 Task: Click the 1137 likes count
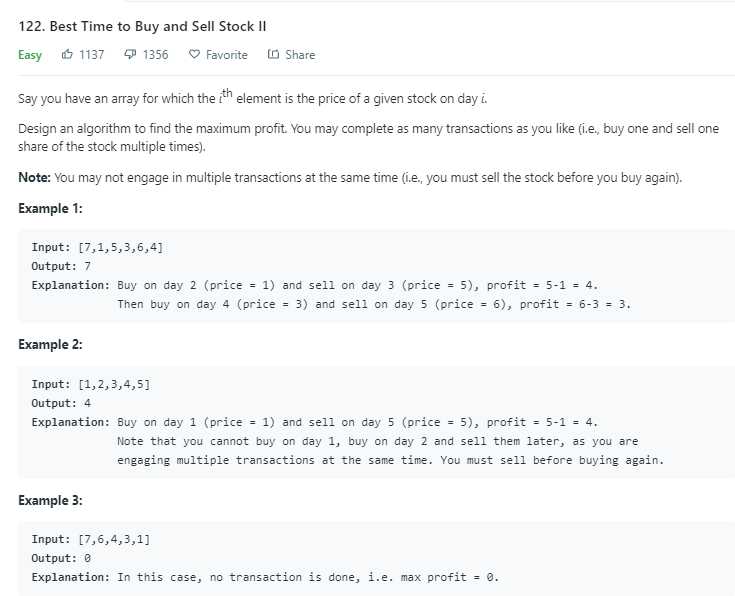(91, 55)
